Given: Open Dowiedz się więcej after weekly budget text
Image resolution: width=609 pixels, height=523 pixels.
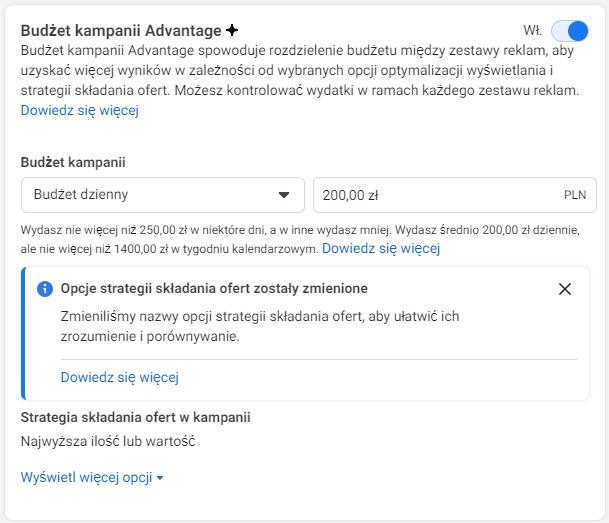Looking at the screenshot, I should (x=380, y=248).
